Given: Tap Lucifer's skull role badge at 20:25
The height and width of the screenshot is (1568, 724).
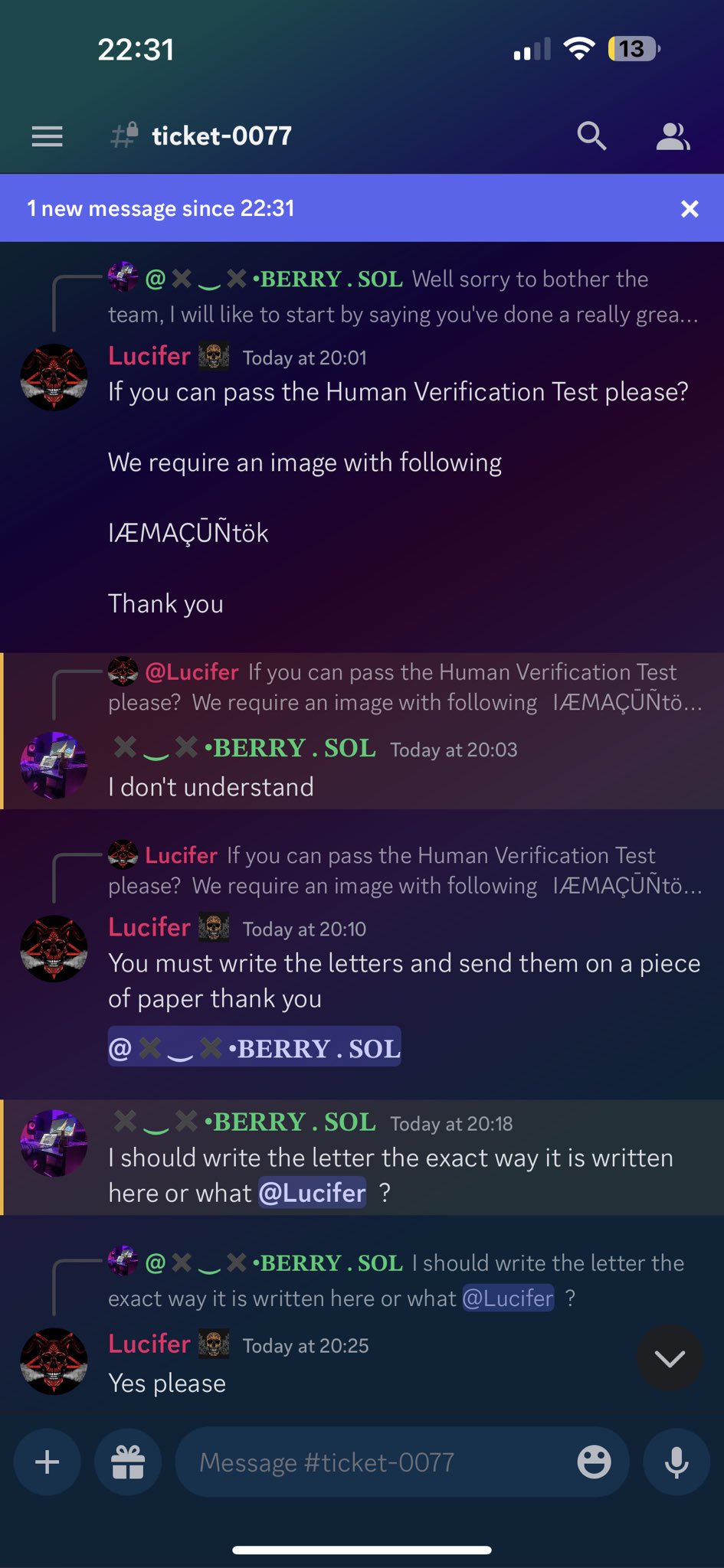Looking at the screenshot, I should (x=214, y=1344).
